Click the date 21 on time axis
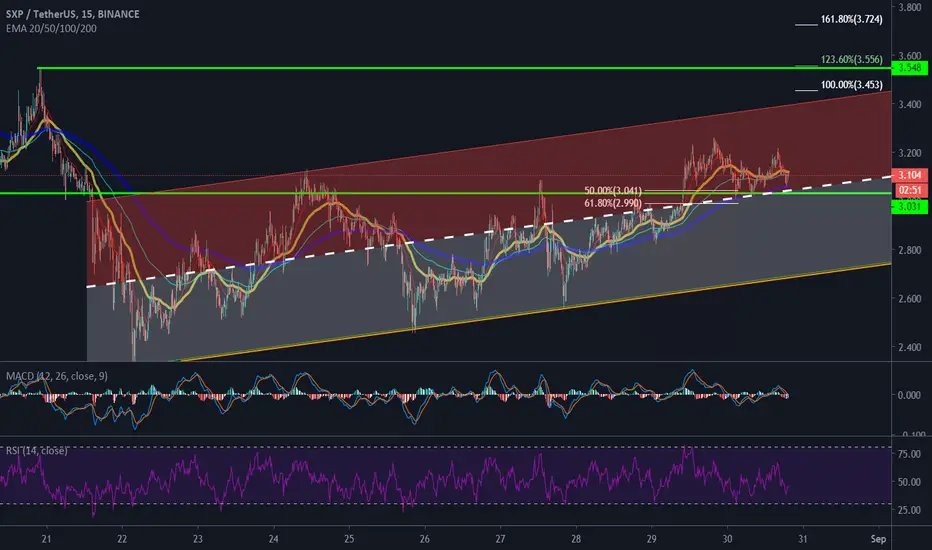The height and width of the screenshot is (550, 932). coord(46,539)
